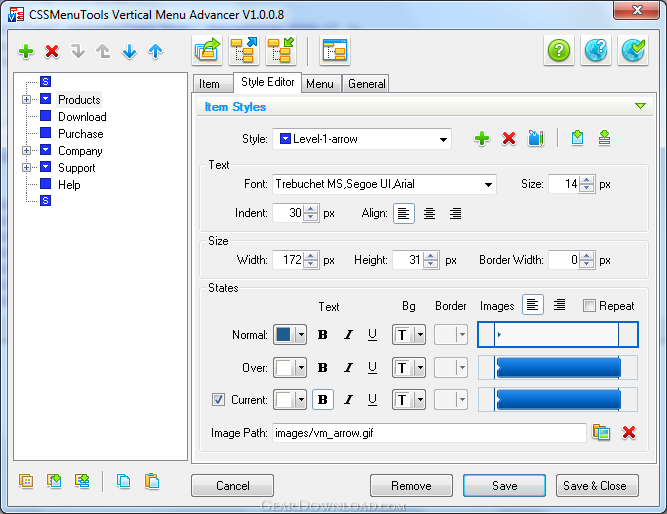Add a new style with green plus
This screenshot has height=514, width=667.
point(482,138)
